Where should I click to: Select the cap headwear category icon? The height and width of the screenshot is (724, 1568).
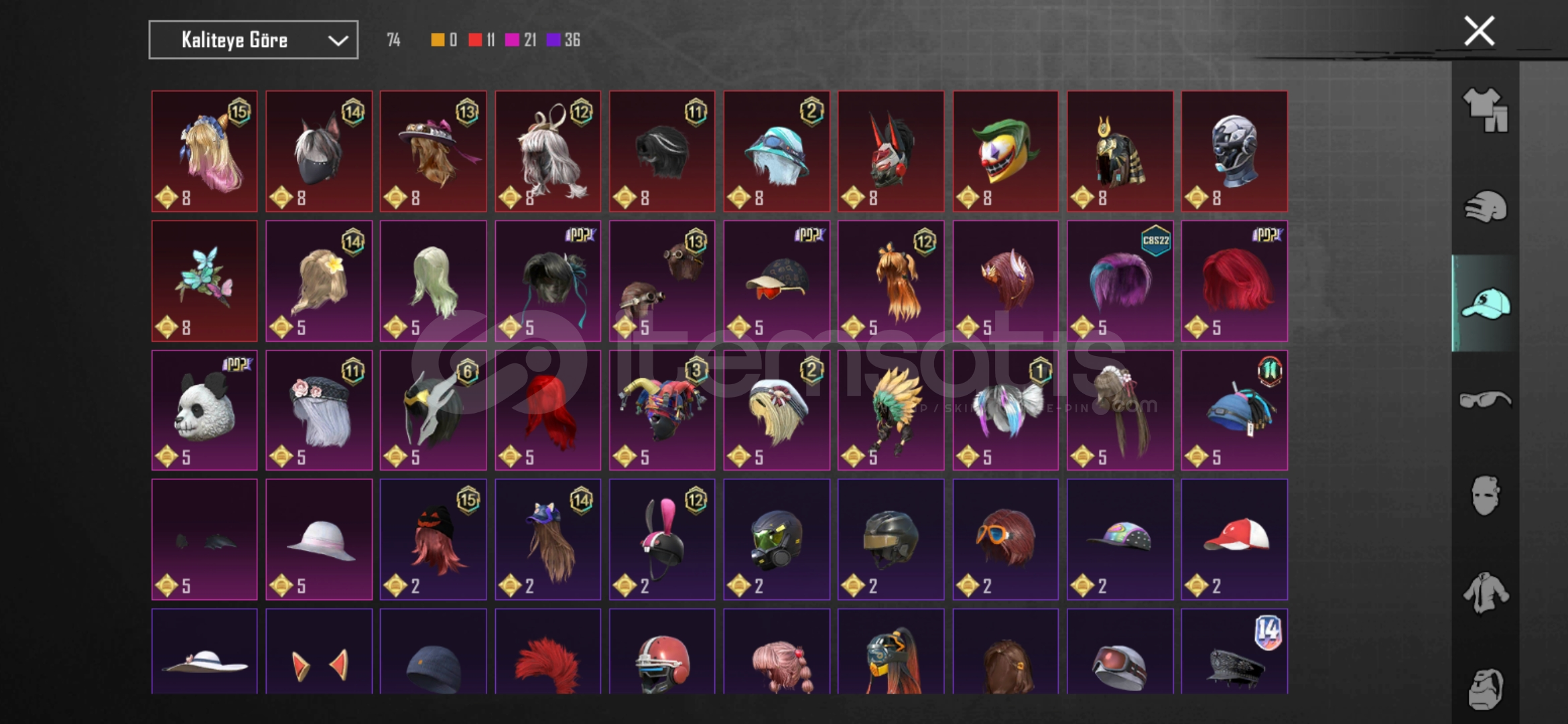1485,304
